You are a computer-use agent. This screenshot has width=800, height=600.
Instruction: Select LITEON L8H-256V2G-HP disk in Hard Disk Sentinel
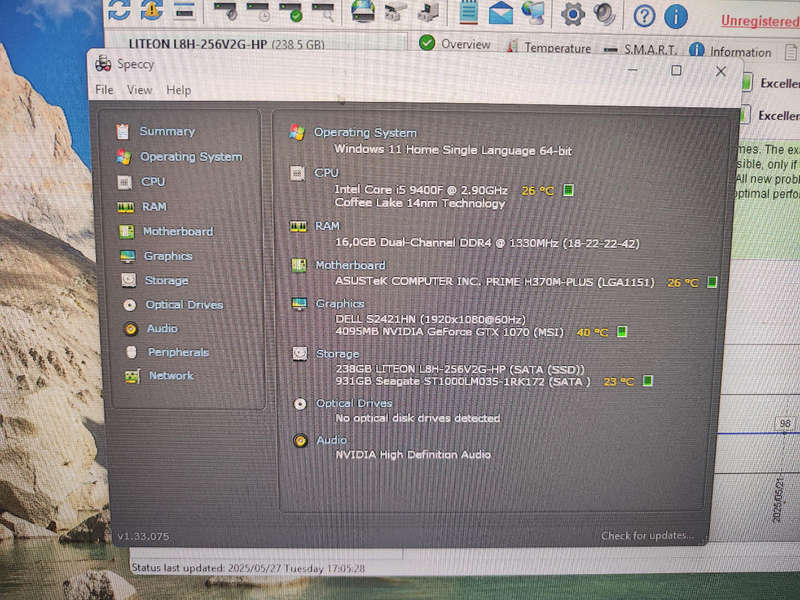(227, 44)
